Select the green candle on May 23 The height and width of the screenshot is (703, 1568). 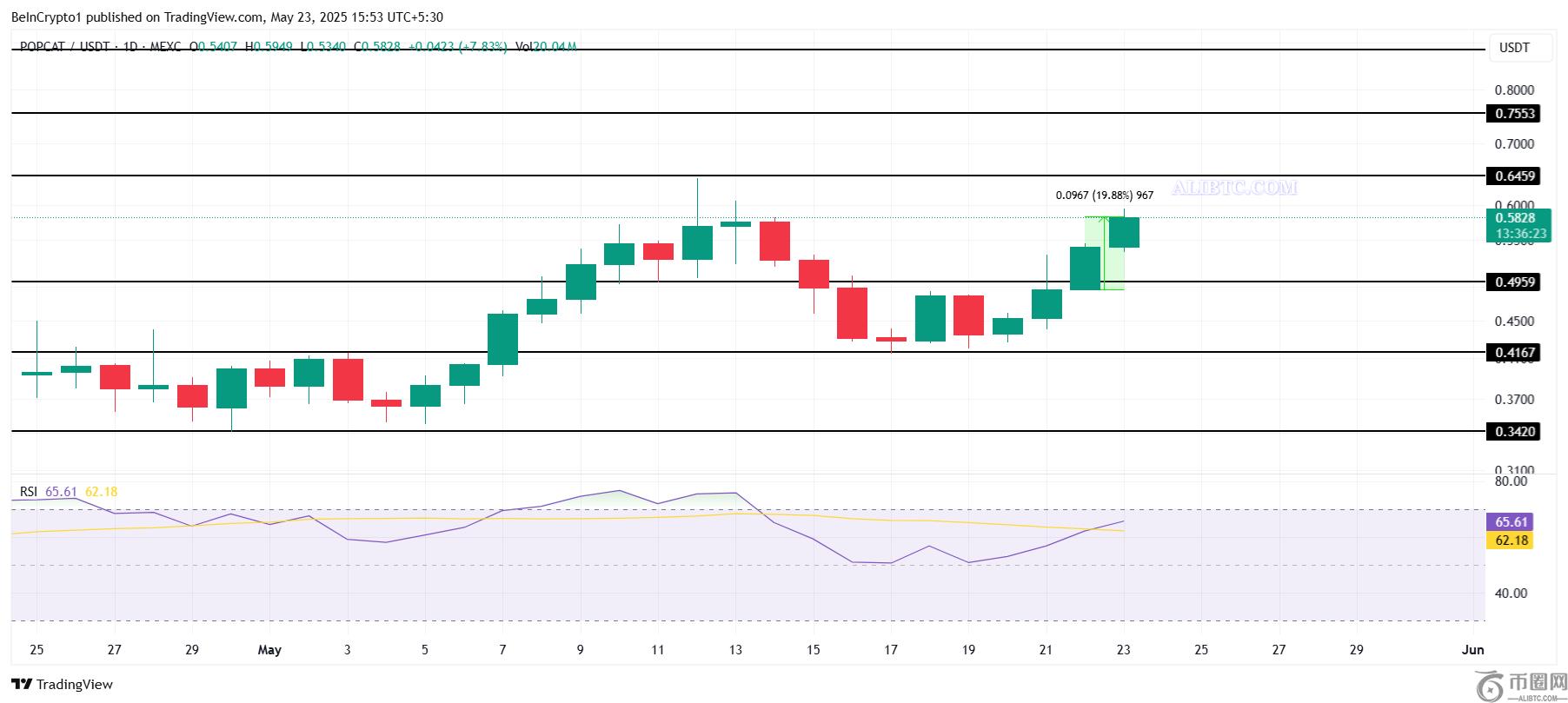[1124, 232]
